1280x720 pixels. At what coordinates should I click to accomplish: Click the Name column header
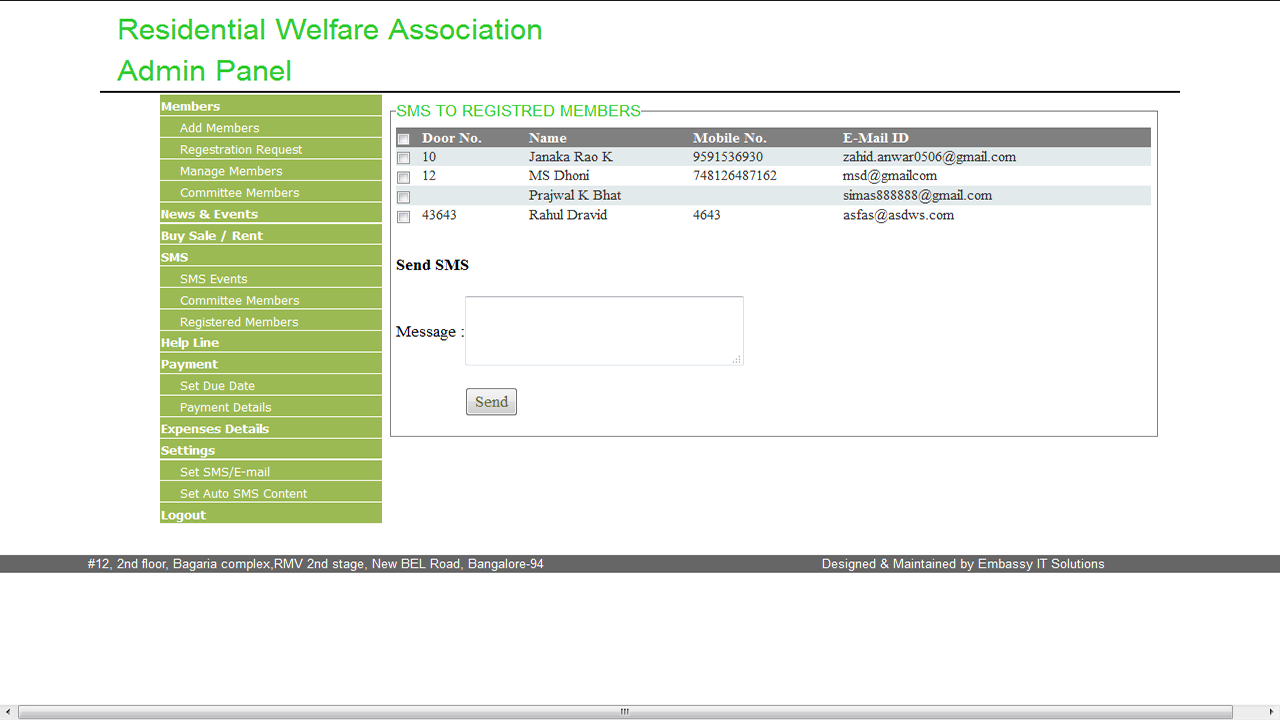coord(548,138)
